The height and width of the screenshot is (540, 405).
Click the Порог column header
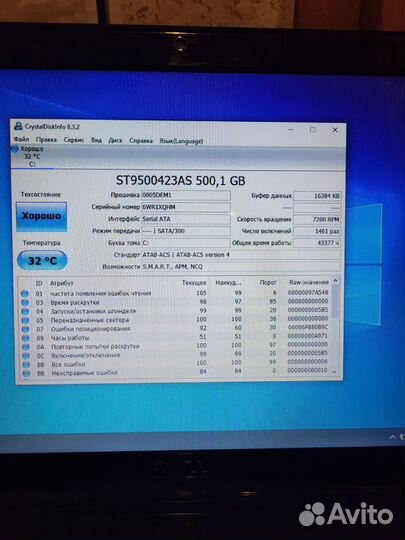pos(268,282)
